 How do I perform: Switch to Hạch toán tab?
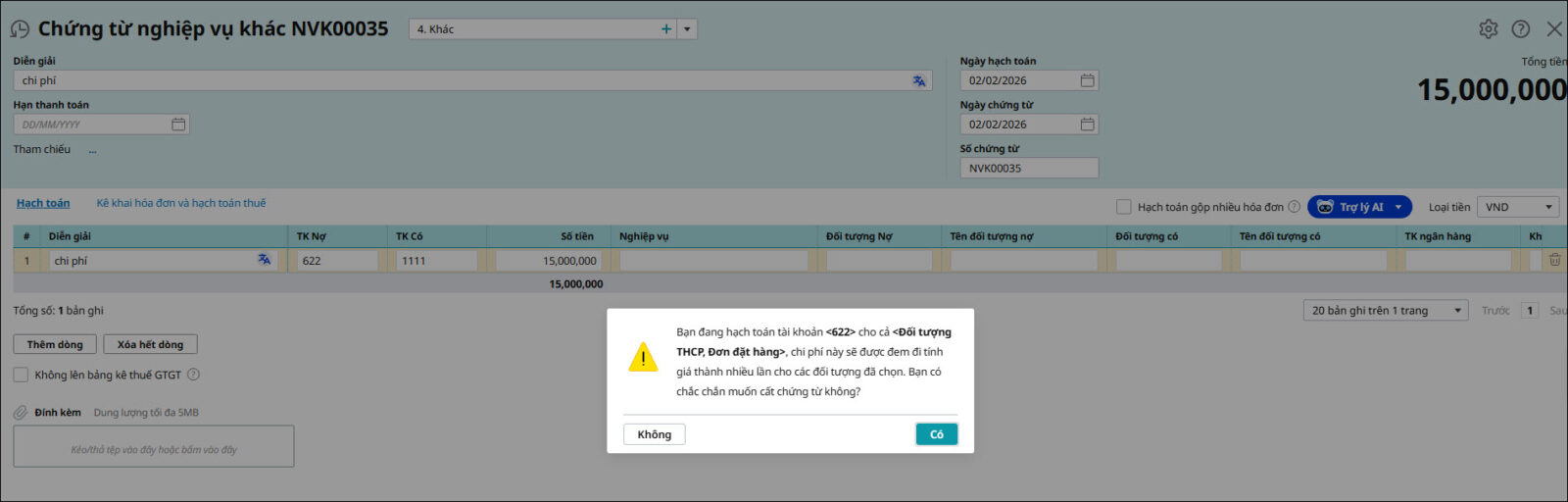[x=43, y=203]
